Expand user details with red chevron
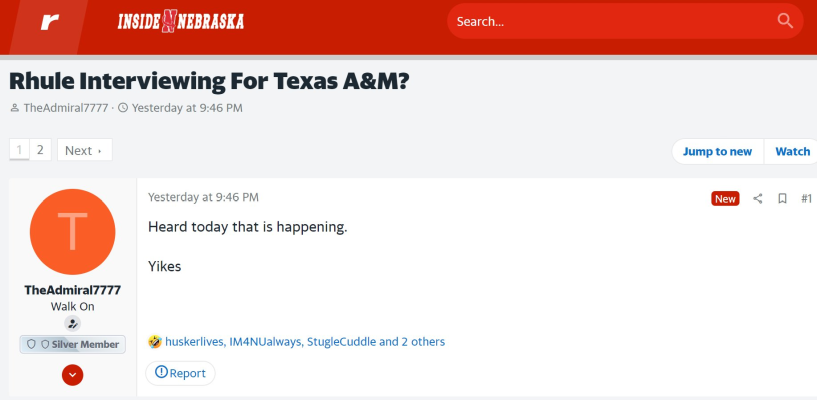 pos(72,374)
